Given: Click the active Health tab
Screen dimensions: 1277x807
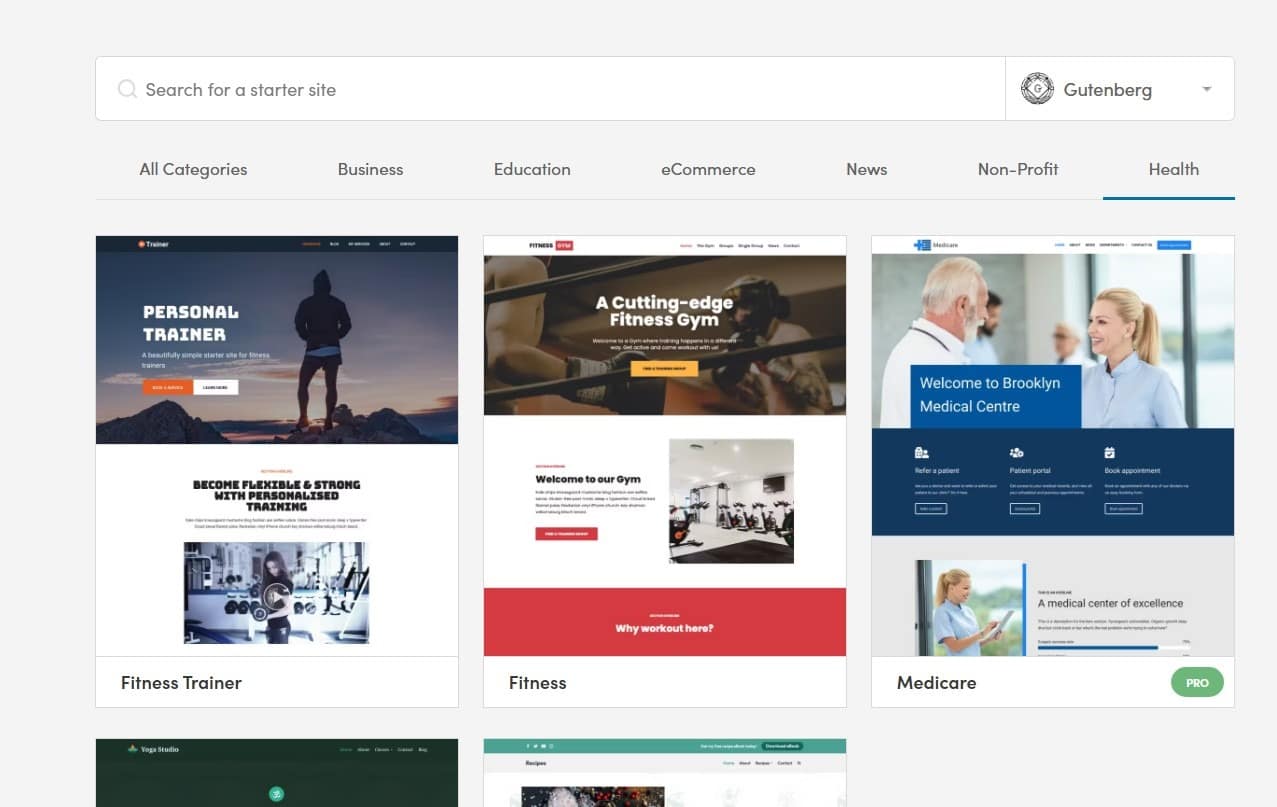Looking at the screenshot, I should coord(1172,169).
